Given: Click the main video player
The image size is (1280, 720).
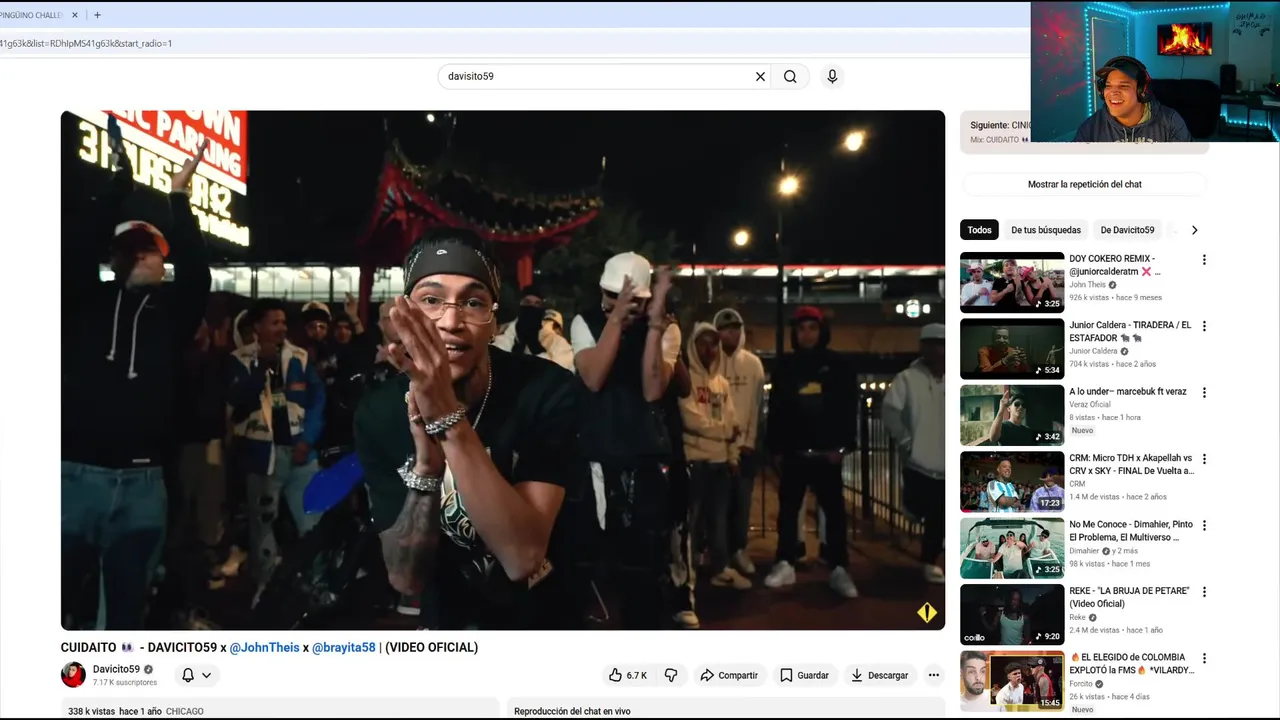Looking at the screenshot, I should 503,370.
